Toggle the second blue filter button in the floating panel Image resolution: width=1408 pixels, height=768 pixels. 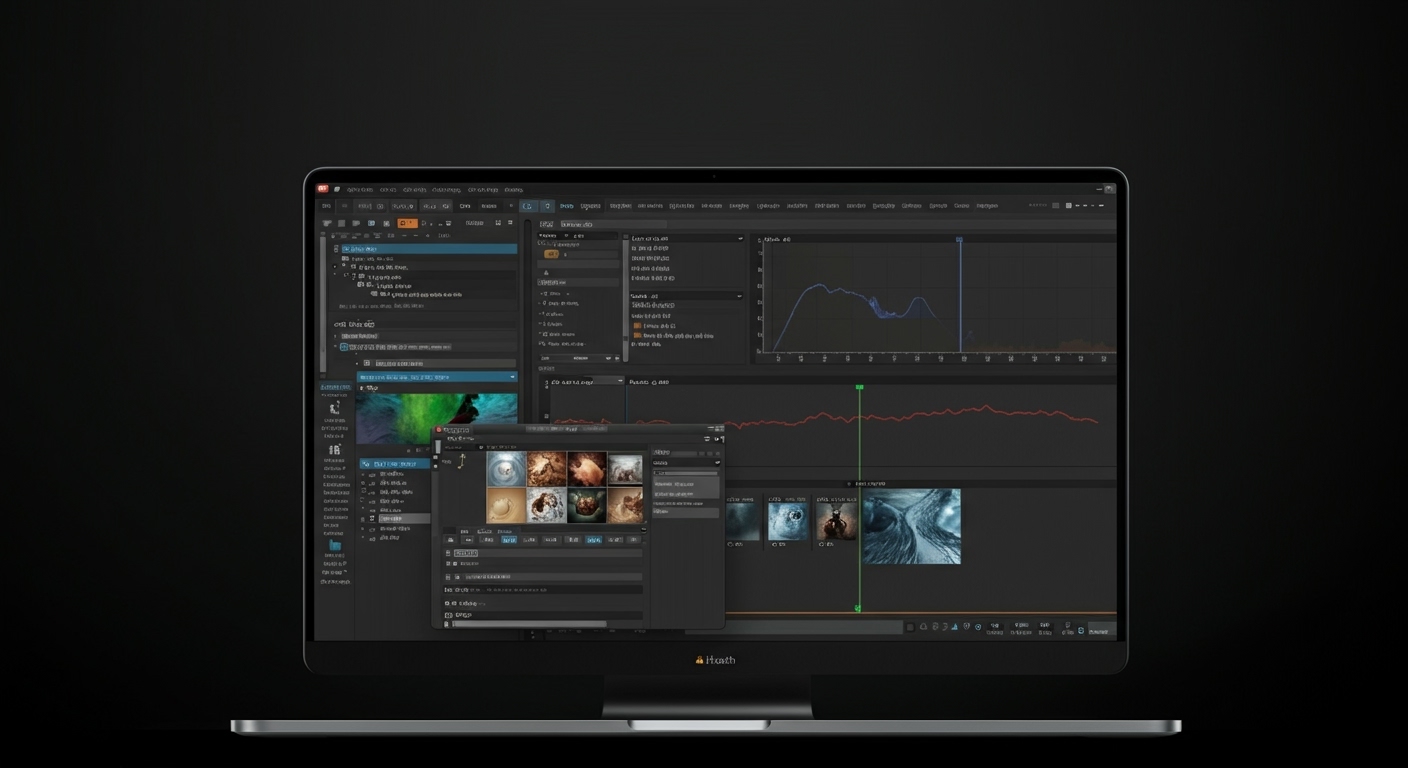[593, 540]
